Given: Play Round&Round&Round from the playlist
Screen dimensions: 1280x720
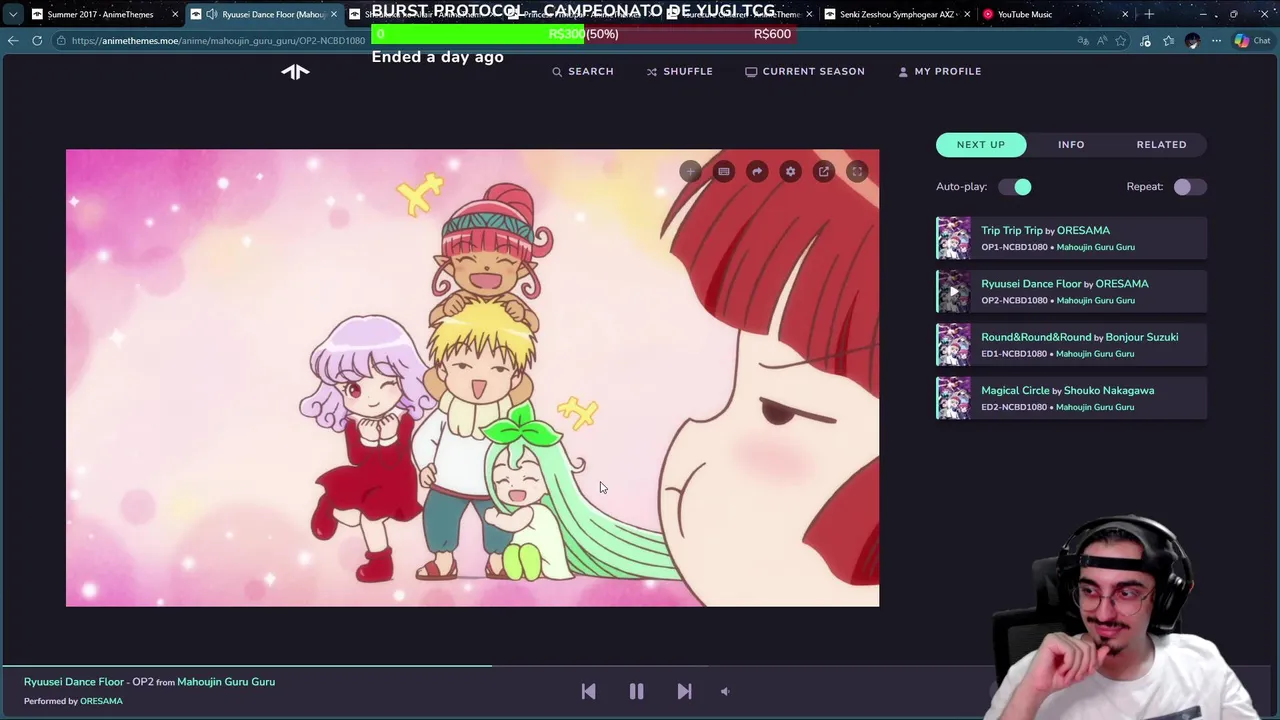Looking at the screenshot, I should [x=1036, y=337].
